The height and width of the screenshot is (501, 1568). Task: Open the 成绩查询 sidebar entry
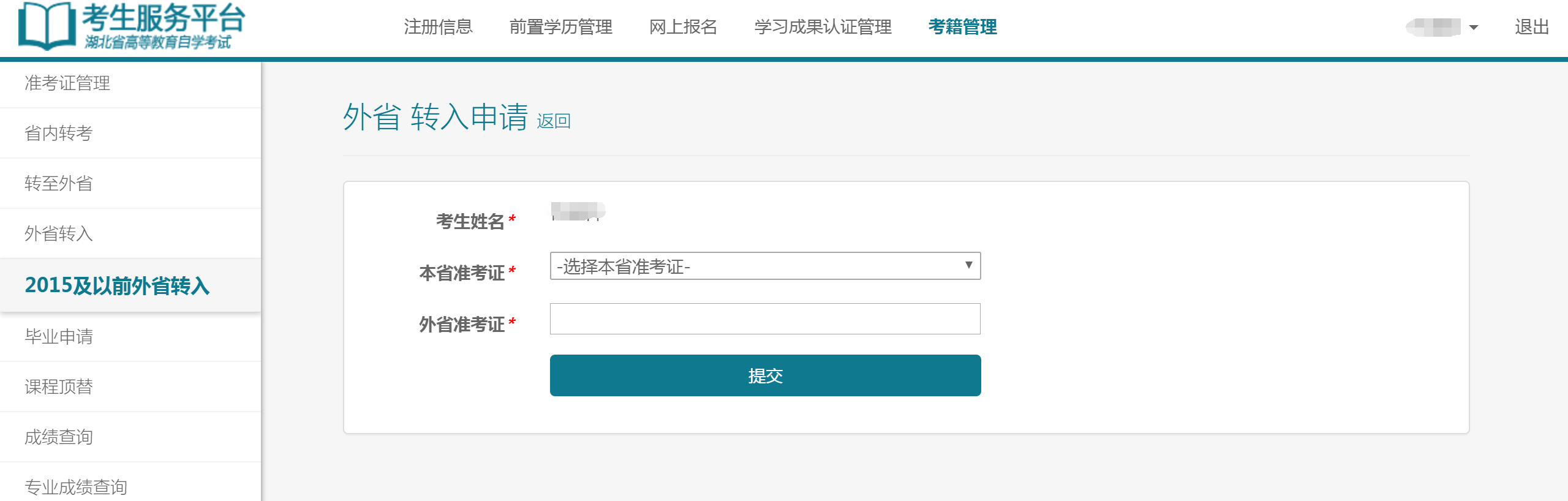click(59, 437)
